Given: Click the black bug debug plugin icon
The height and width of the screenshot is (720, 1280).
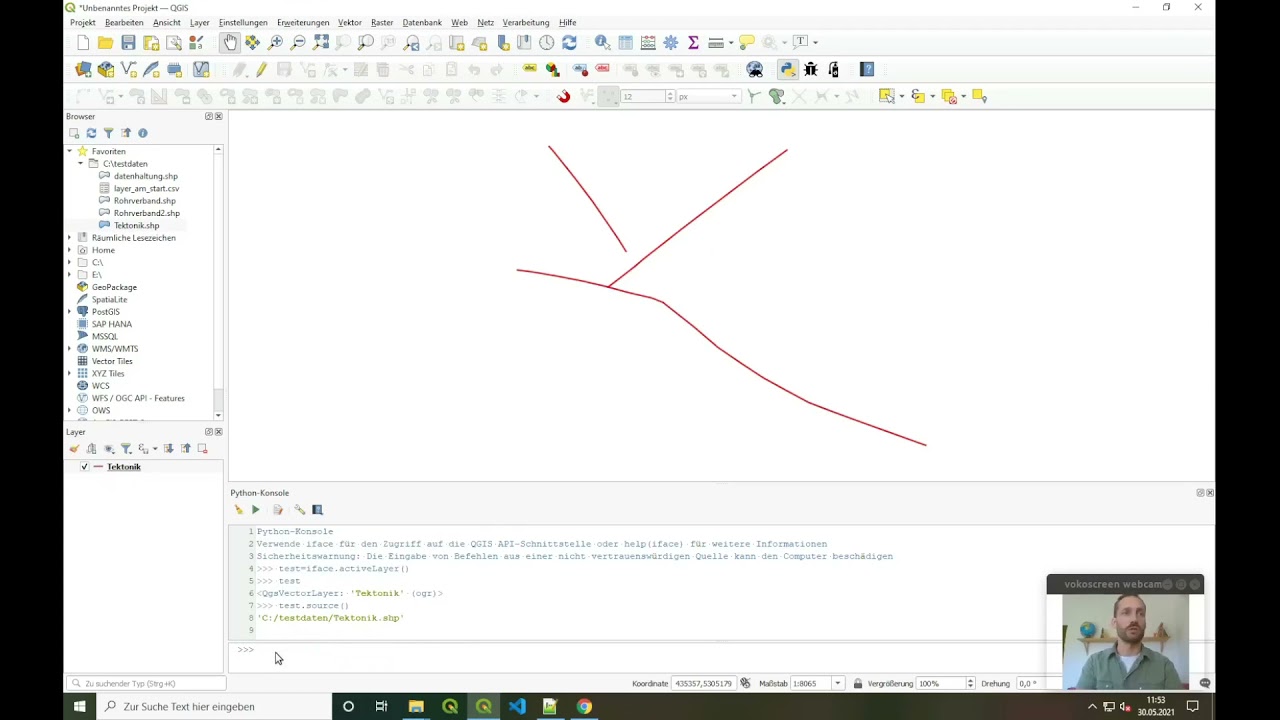Looking at the screenshot, I should 811,69.
